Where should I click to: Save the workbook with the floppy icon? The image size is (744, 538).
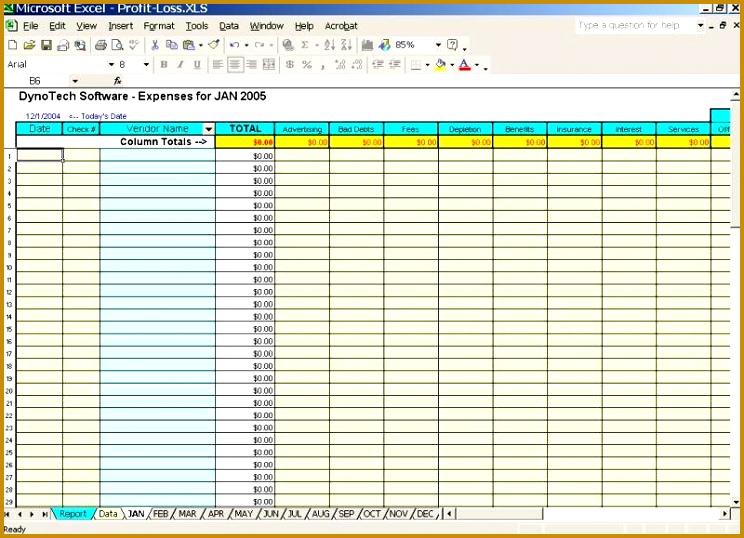pyautogui.click(x=46, y=45)
